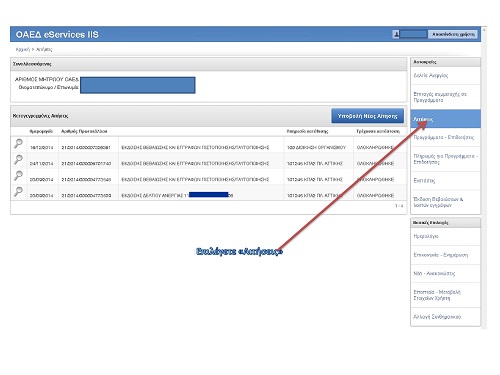Open Εποπτεία - Μεταβολή Στοιχείων Χρήστη
Viewport: 500px width, 375px height.
(445, 295)
